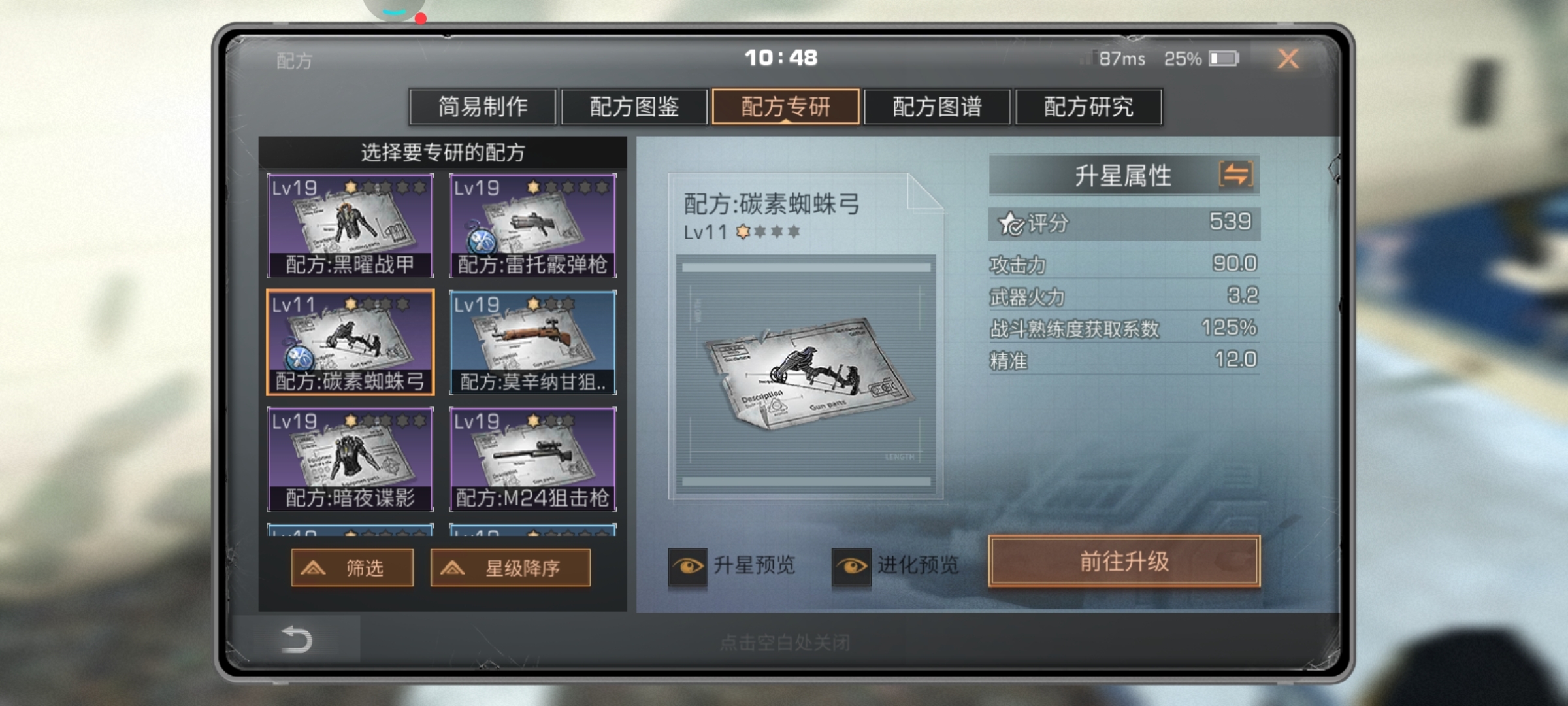Image resolution: width=1568 pixels, height=706 pixels.
Task: Click the wrench badge on 雷托霰弹枪 recipe
Action: tap(482, 241)
